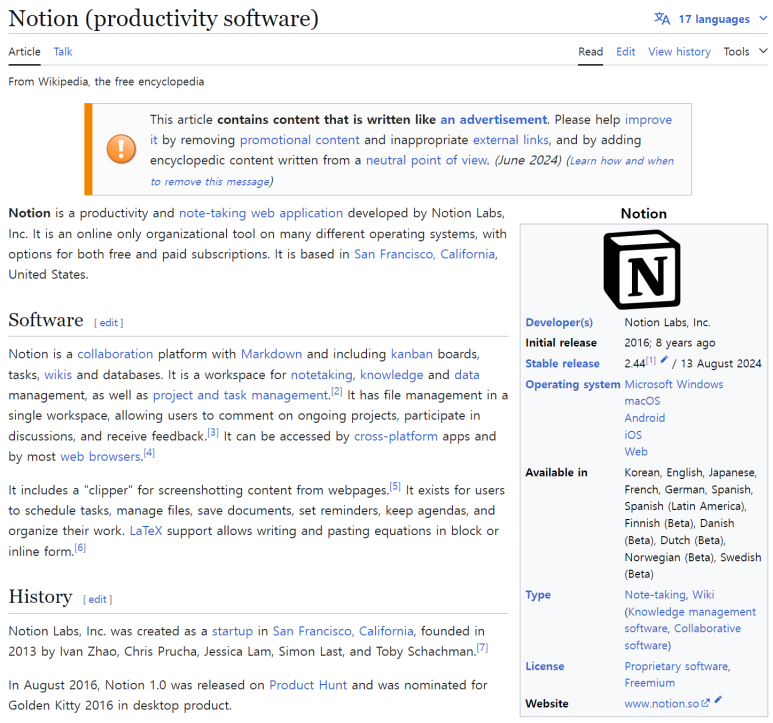The width and height of the screenshot is (773, 723).
Task: Jump to citation reference [2]
Action: (337, 391)
